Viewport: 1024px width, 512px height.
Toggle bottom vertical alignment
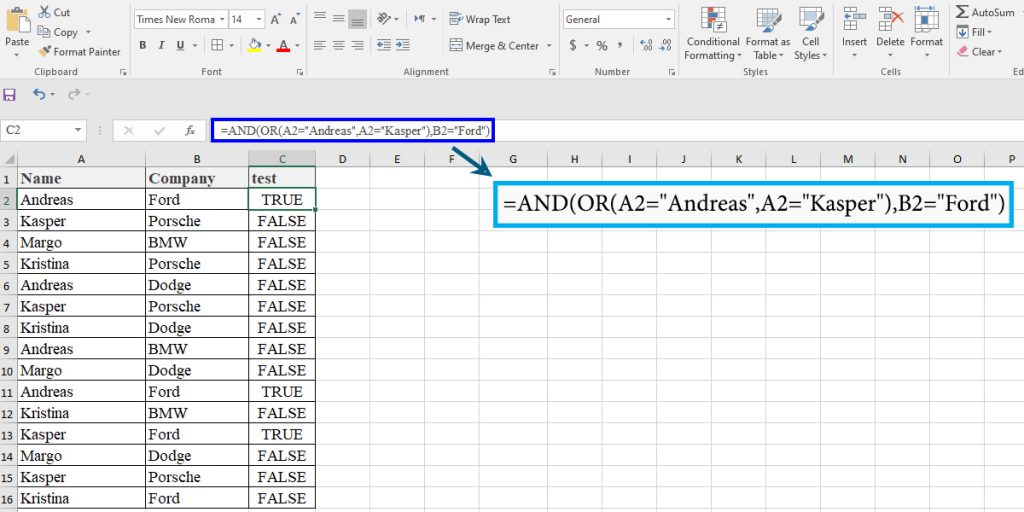coord(357,18)
